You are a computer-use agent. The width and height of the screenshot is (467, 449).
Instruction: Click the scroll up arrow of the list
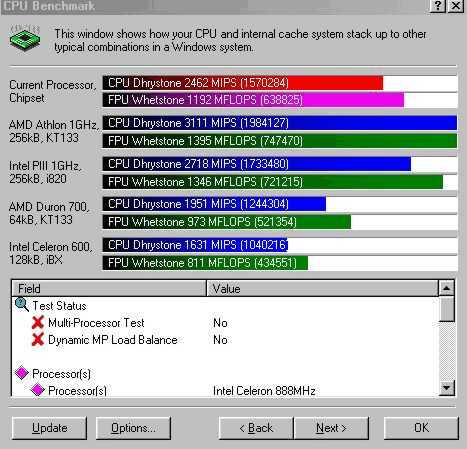pos(447,288)
